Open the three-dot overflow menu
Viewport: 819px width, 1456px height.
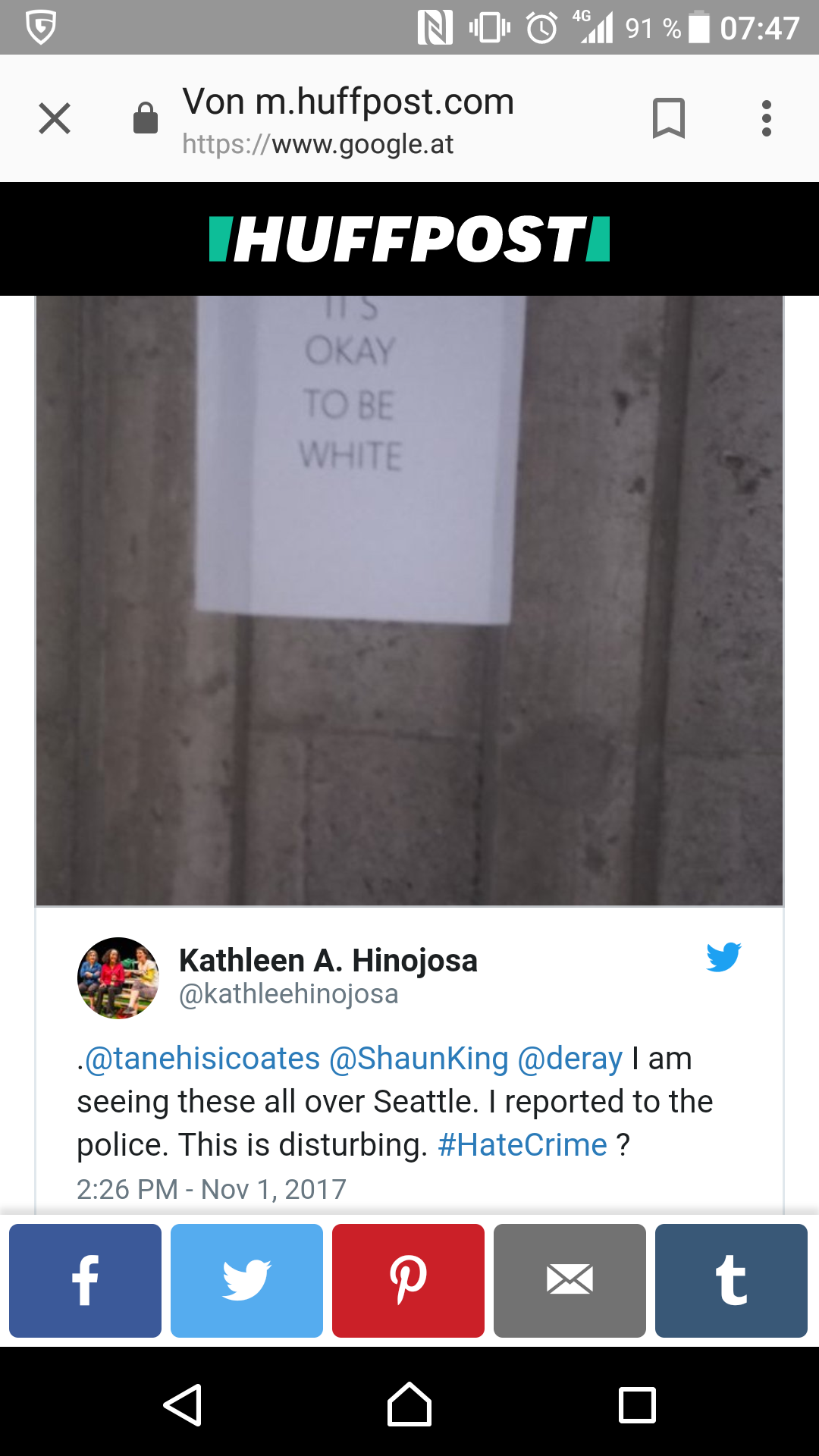(x=767, y=118)
